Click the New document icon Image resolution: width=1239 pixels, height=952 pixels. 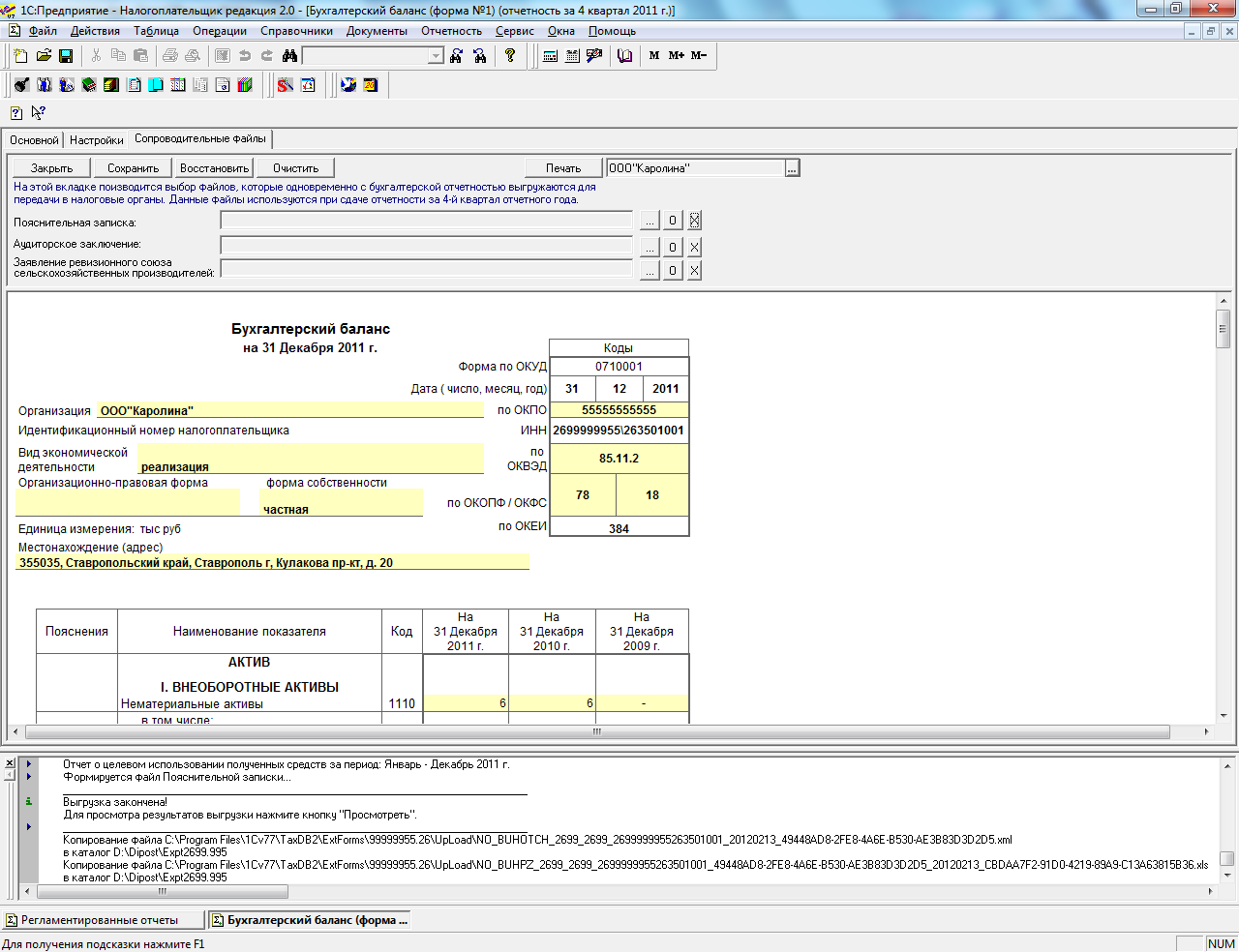tap(20, 56)
